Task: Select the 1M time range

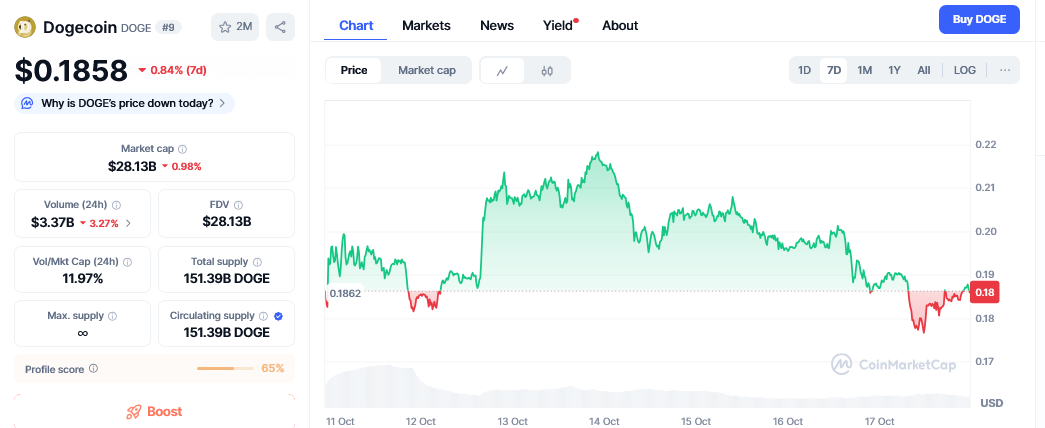Action: 865,70
